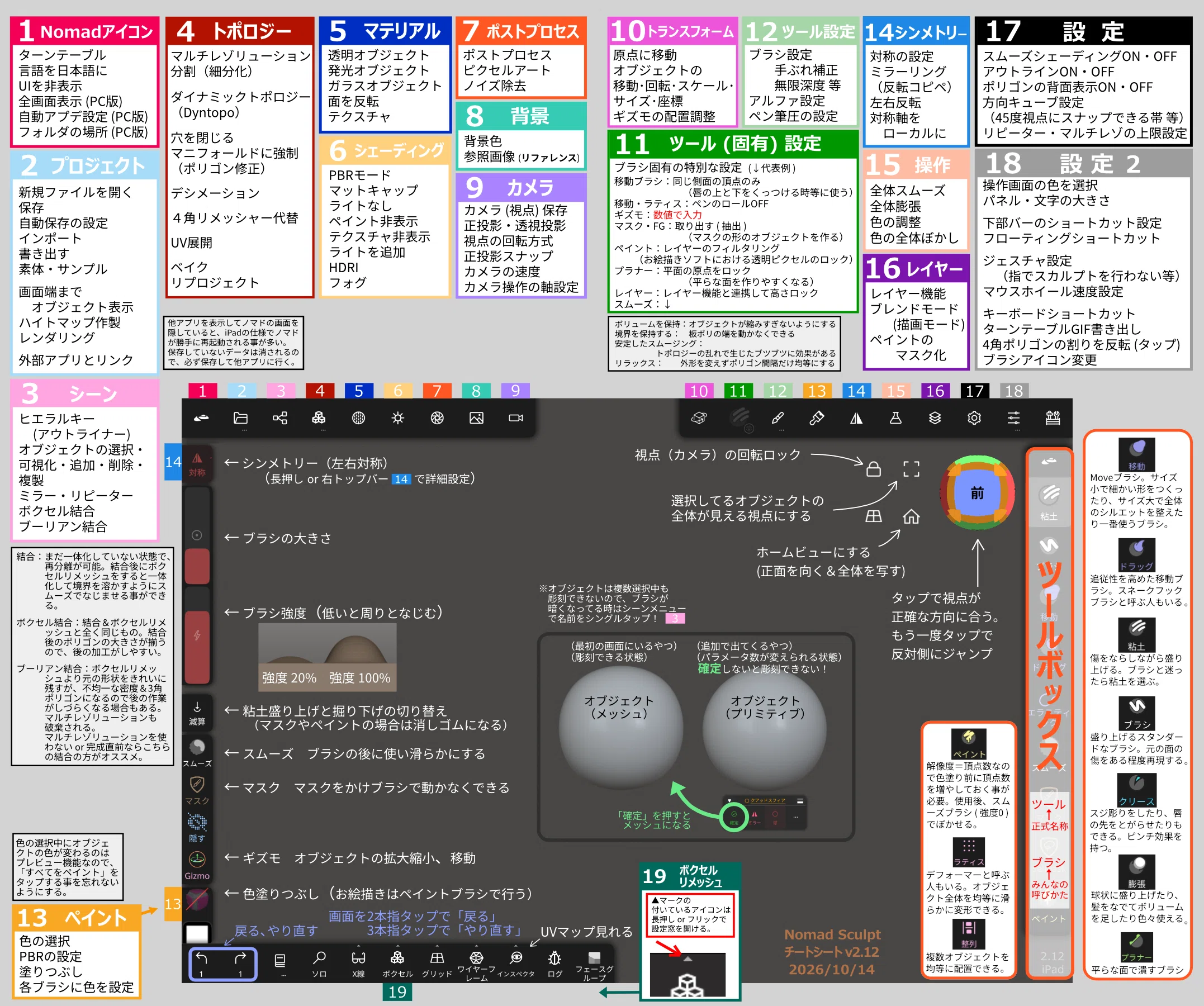This screenshot has width=1204, height=1006.
Task: Toggle the ワイヤーフレーム wireframe display
Action: pos(476,965)
